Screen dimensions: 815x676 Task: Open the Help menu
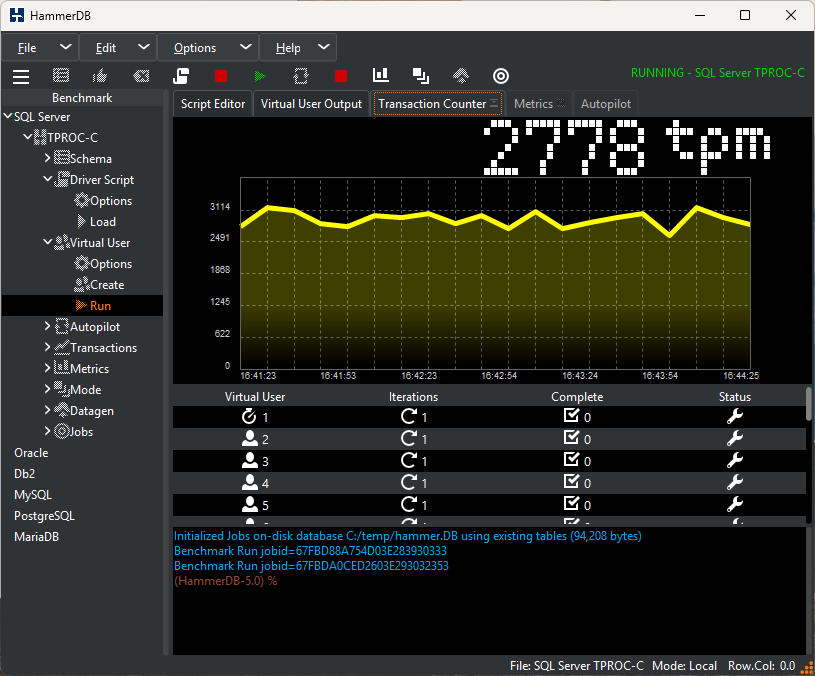tap(298, 48)
